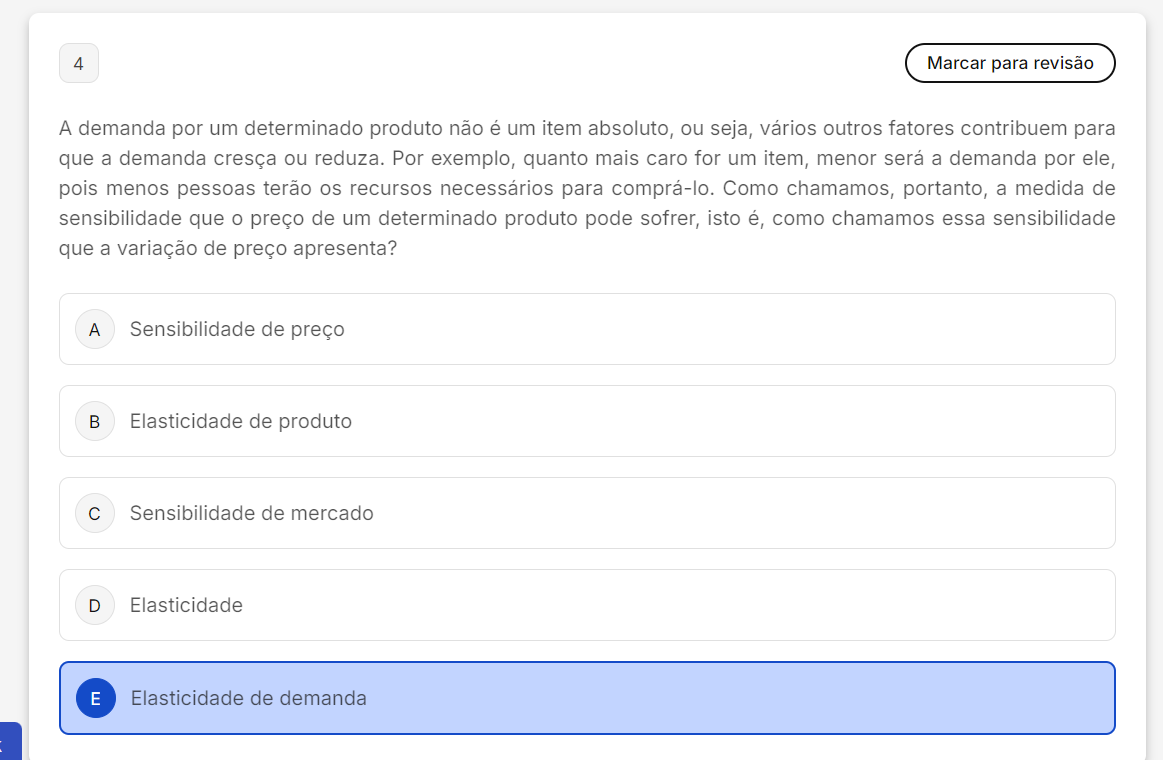The height and width of the screenshot is (760, 1163).
Task: Click the highlighted blue E circle icon
Action: 96,698
